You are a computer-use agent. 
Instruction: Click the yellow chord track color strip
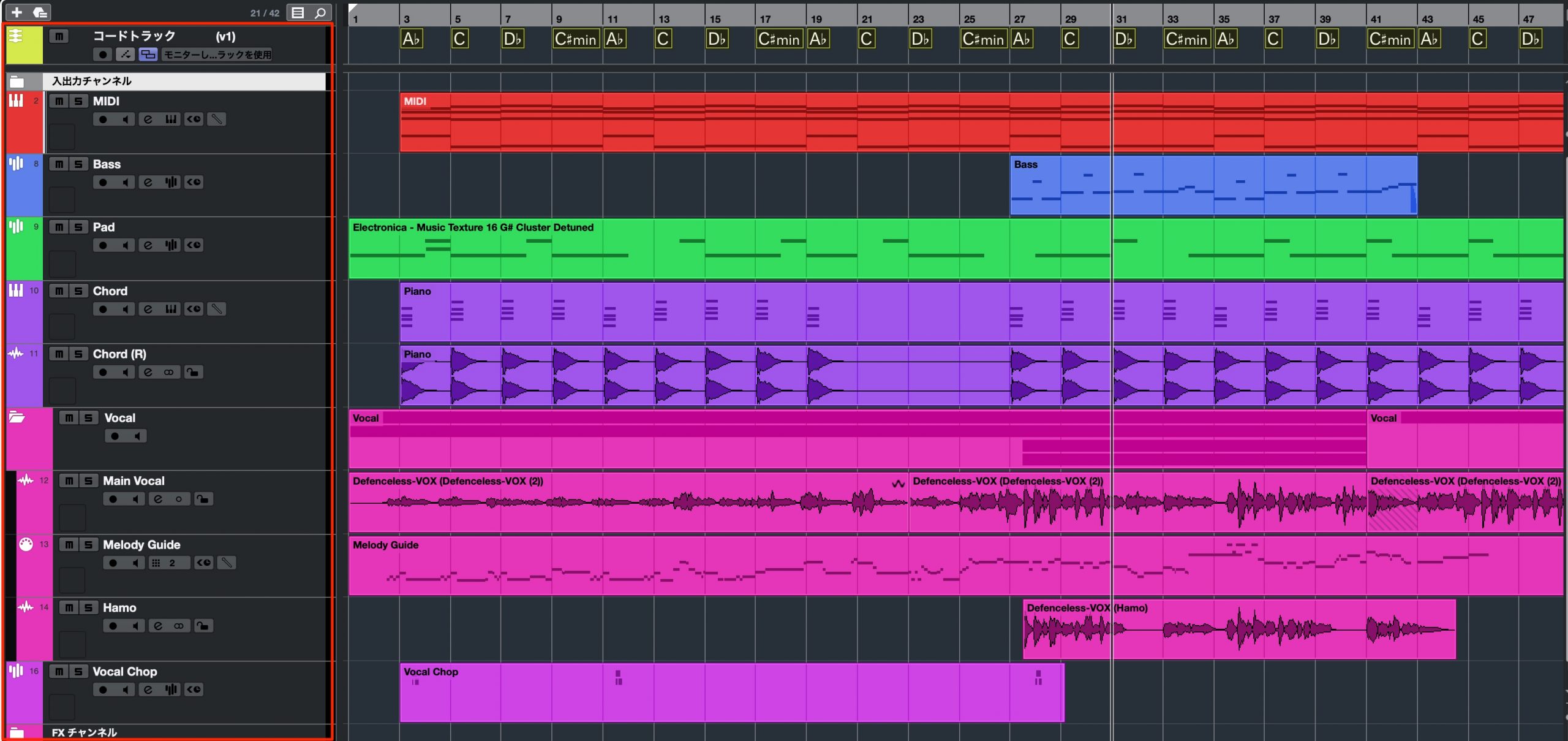coord(24,45)
